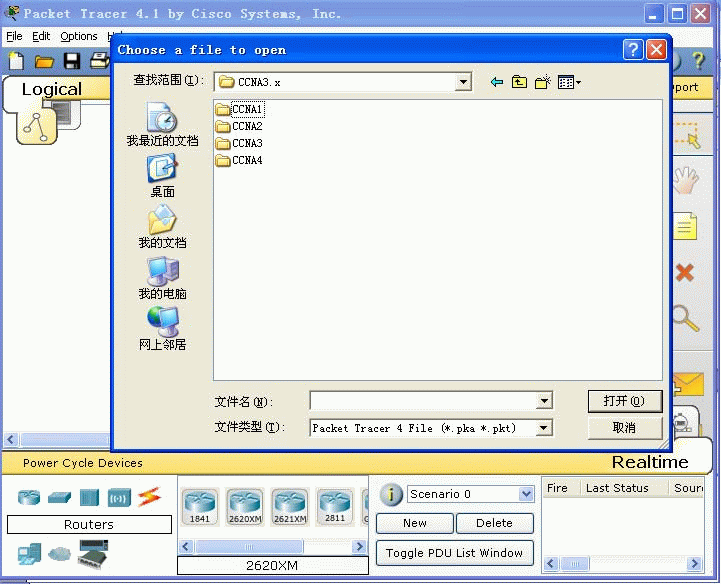721x584 pixels.
Task: Select the Inspect magnifier tool
Action: pos(686,318)
